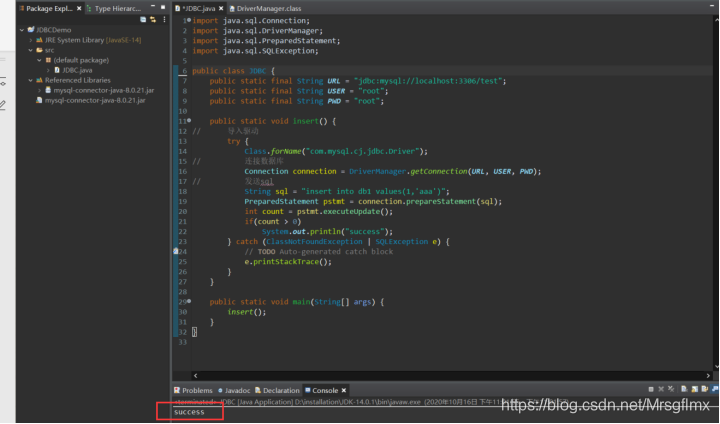Open the Declaration tab
Screen dimensions: 720x424
coord(277,390)
